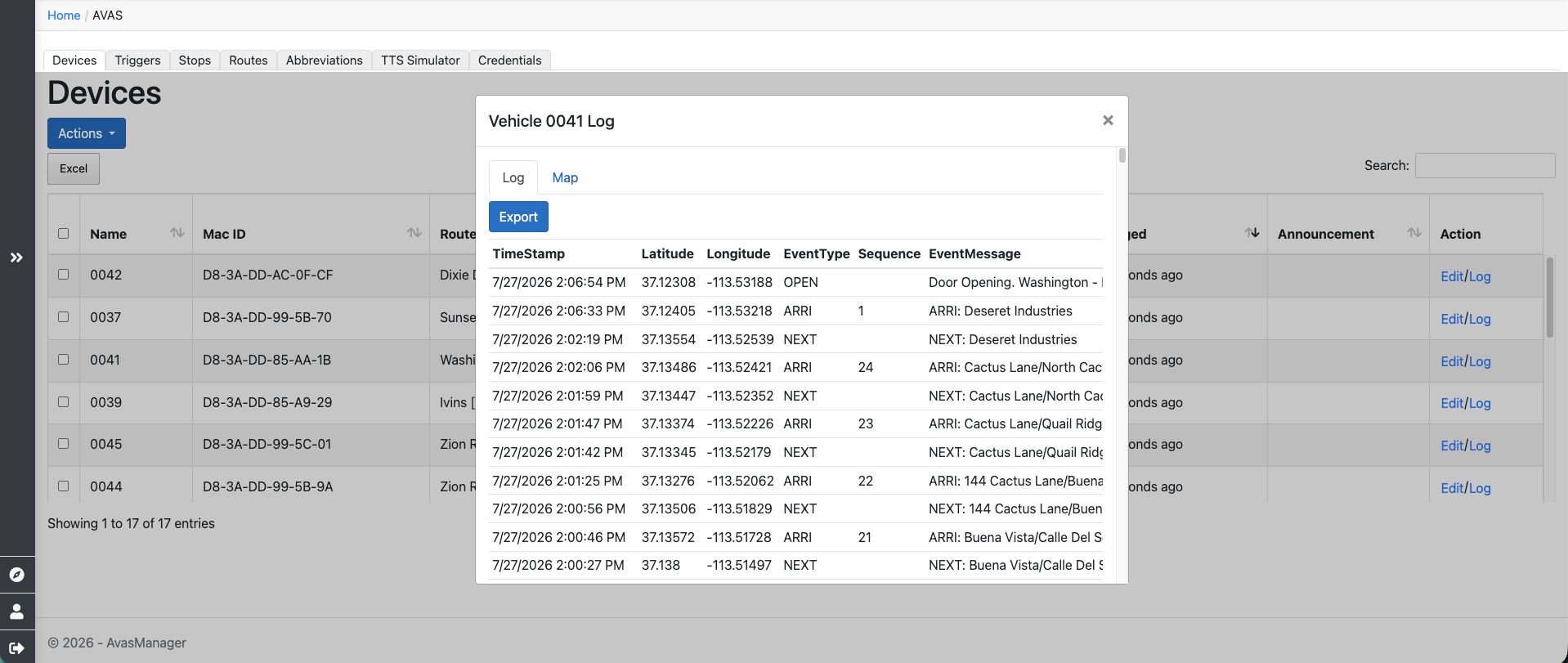1568x663 pixels.
Task: Select the Log tab in the dialog
Action: tap(513, 177)
